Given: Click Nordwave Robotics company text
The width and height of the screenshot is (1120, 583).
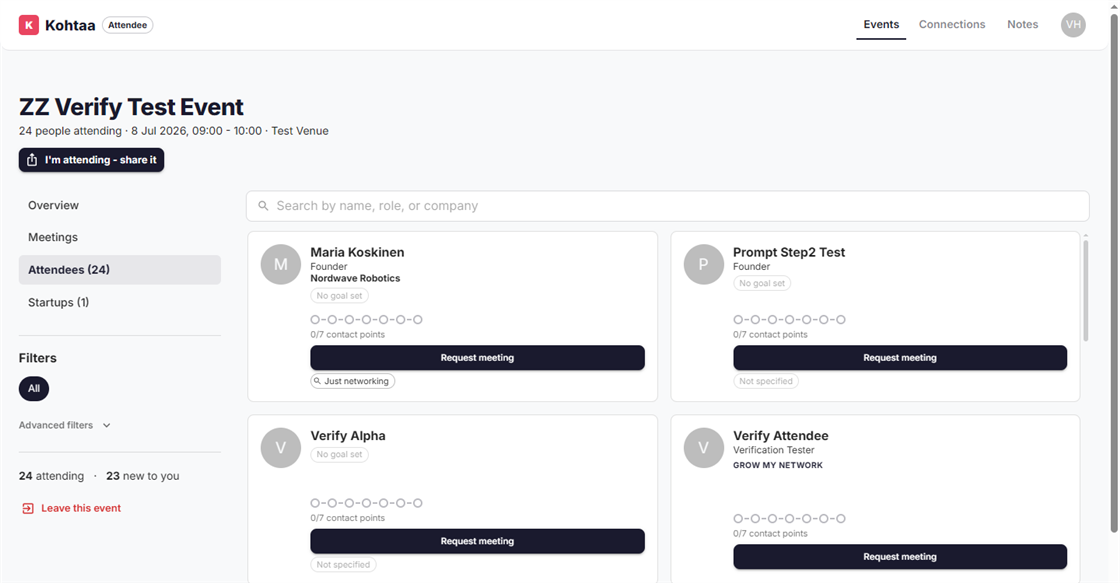Looking at the screenshot, I should pos(355,279).
